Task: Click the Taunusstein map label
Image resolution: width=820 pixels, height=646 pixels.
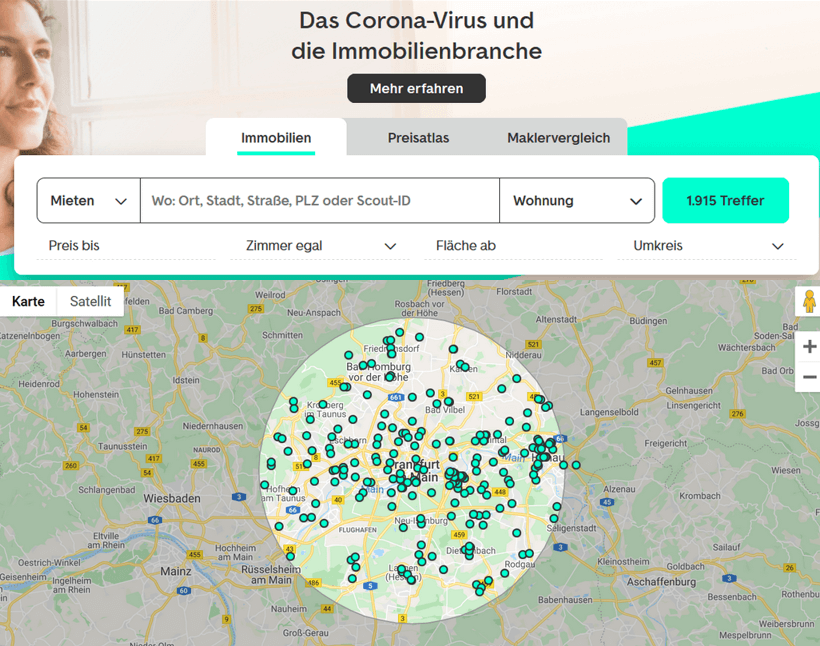Action: [122, 446]
